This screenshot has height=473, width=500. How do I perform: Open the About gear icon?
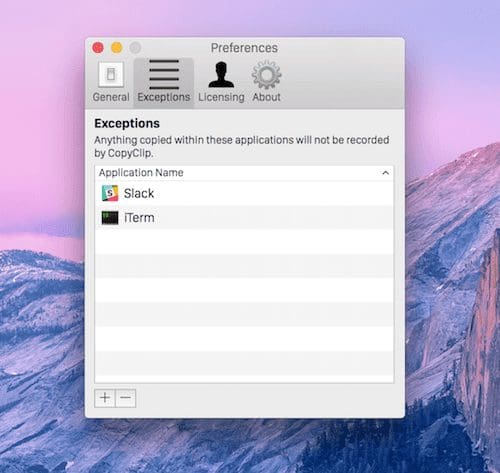[266, 75]
